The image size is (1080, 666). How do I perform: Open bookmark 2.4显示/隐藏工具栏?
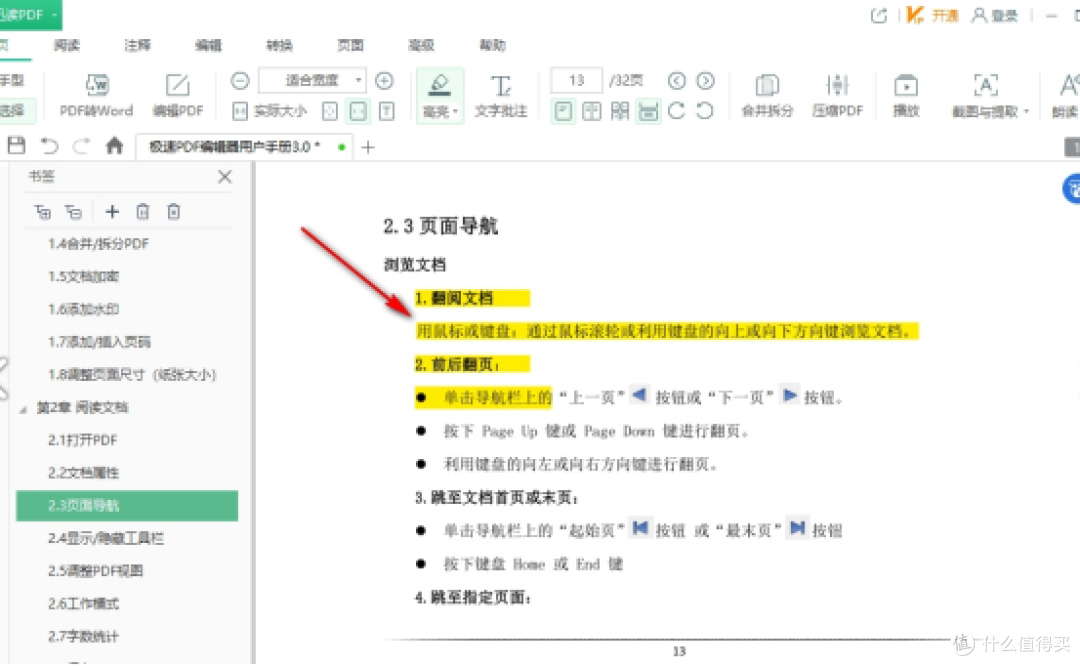(106, 538)
